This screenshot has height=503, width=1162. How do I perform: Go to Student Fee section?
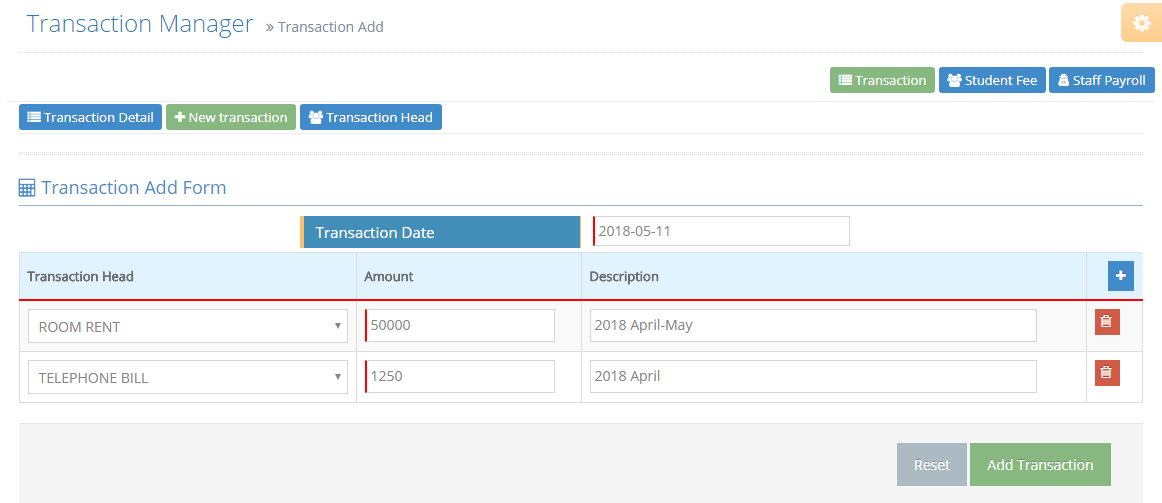click(x=992, y=80)
